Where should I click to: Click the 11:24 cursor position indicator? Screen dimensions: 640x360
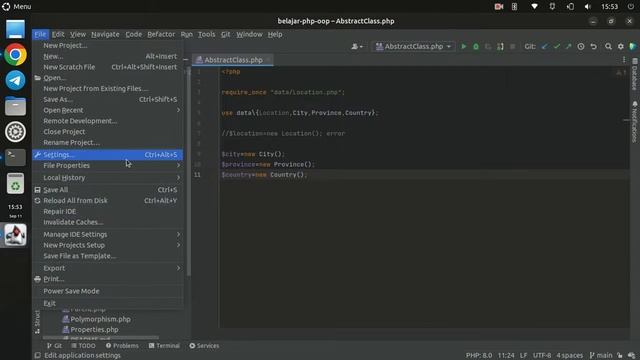pos(506,355)
